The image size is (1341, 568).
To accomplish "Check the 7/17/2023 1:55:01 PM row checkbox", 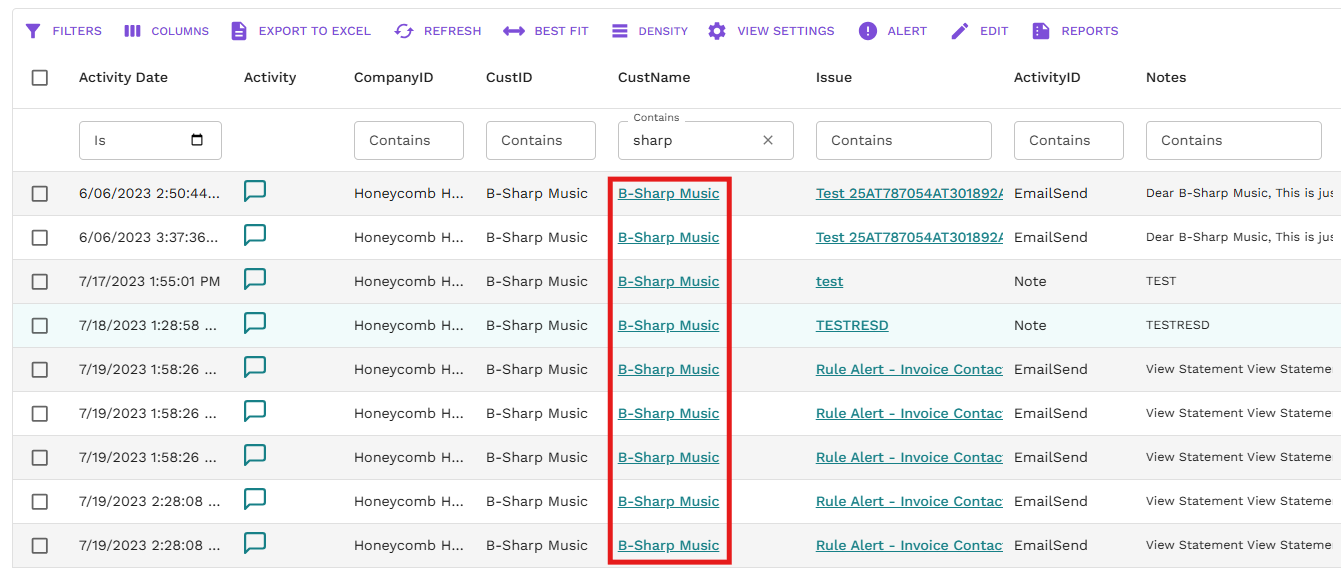I will [x=40, y=282].
